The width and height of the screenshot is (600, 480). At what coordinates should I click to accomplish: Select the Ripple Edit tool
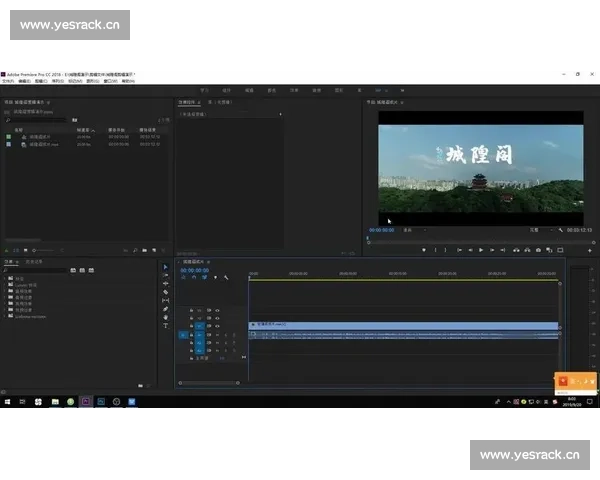pyautogui.click(x=165, y=284)
